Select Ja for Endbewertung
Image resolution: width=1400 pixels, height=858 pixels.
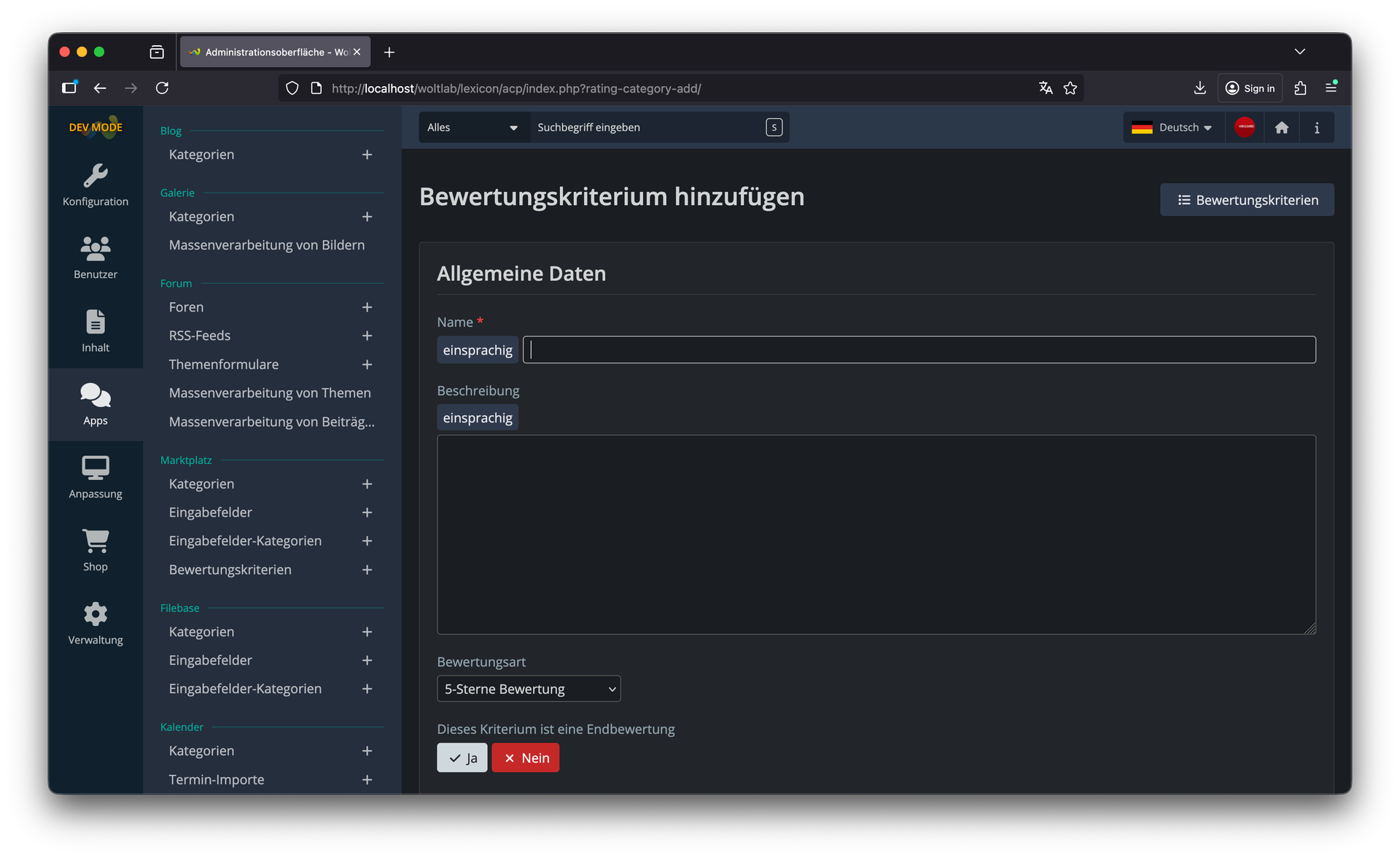coord(462,758)
